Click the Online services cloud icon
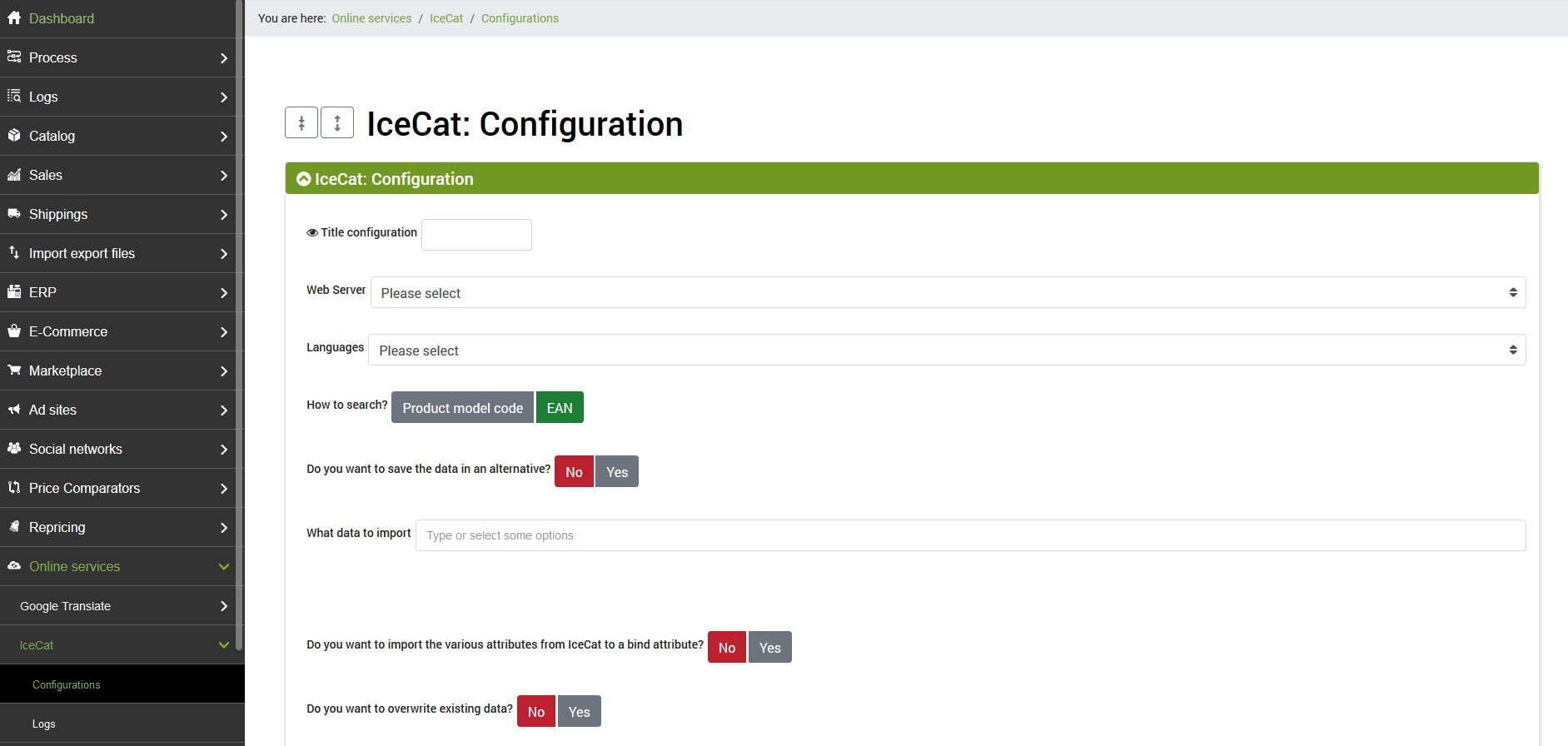The width and height of the screenshot is (1568, 746). [13, 565]
